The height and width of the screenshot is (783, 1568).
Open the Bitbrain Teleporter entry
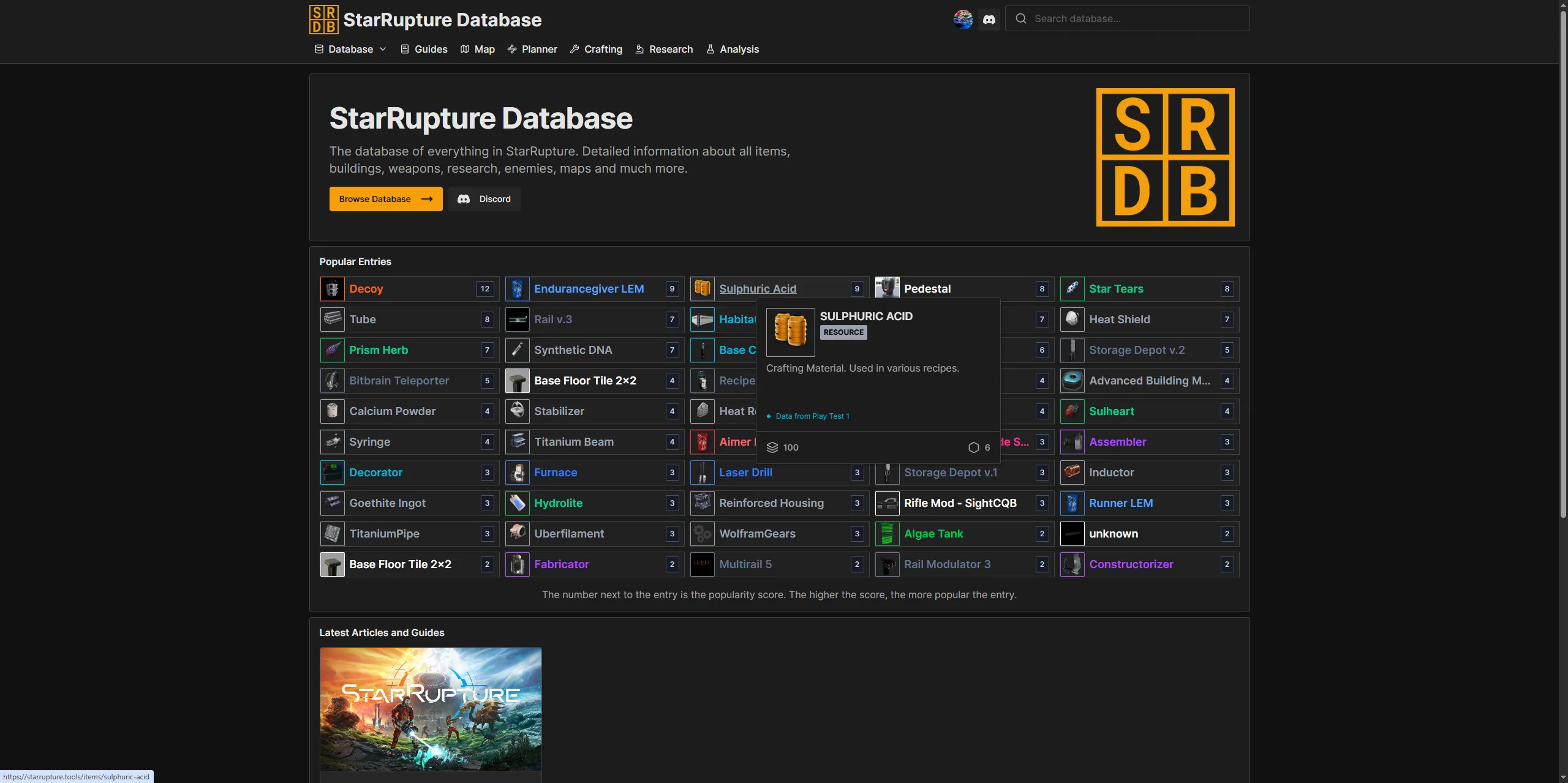pos(409,381)
